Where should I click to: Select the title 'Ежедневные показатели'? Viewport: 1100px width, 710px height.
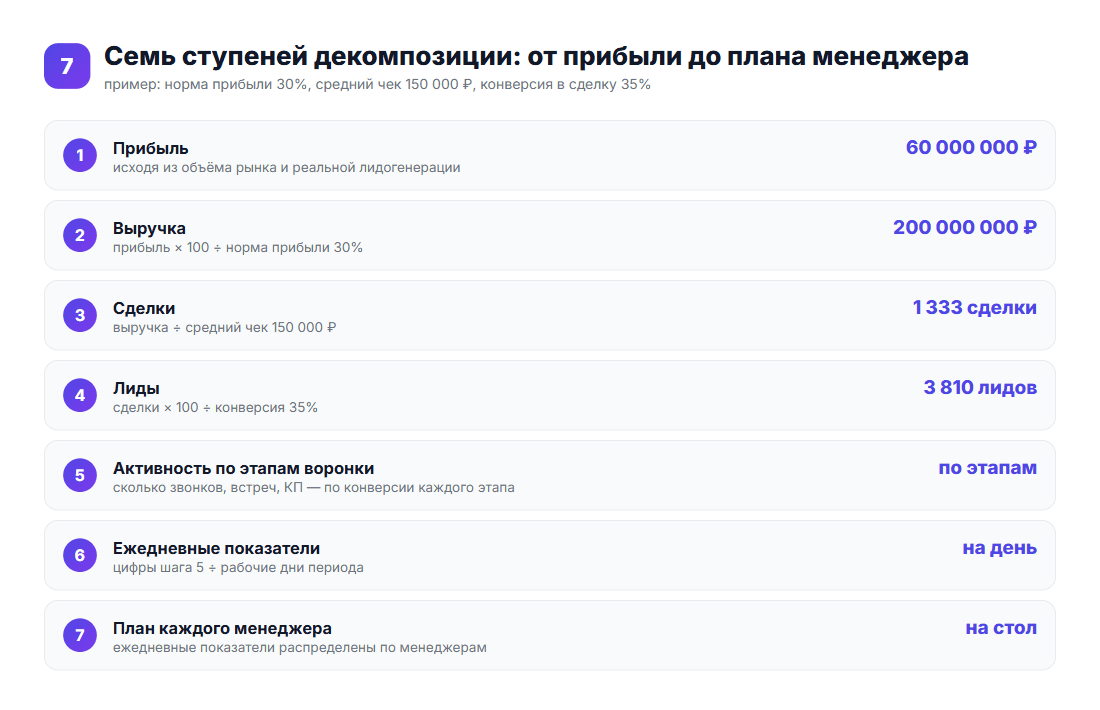(x=216, y=549)
